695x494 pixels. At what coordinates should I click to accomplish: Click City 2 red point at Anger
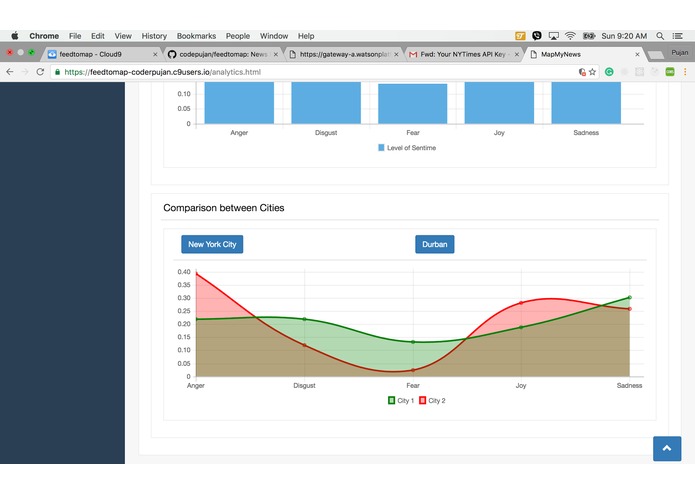pyautogui.click(x=196, y=274)
